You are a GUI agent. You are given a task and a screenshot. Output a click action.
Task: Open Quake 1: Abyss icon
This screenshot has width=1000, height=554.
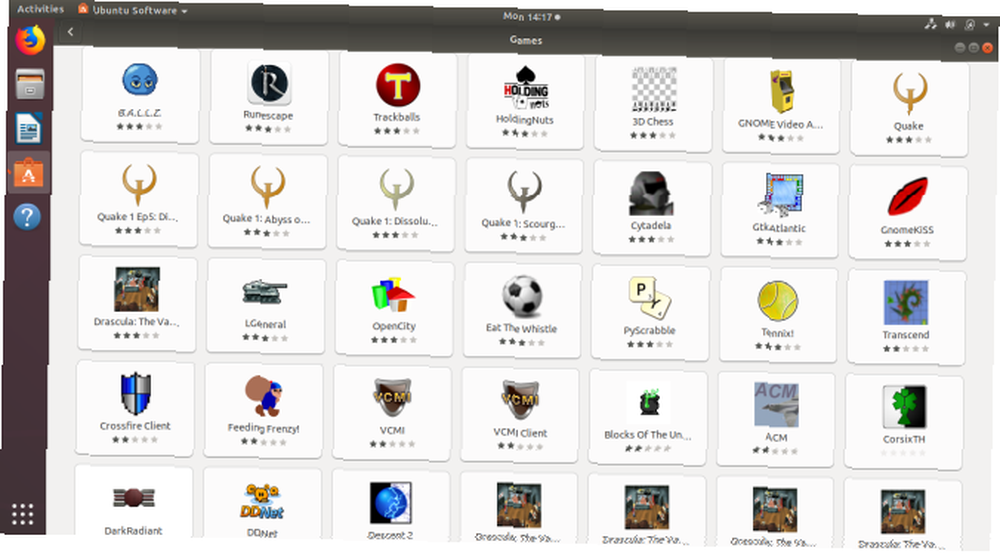pyautogui.click(x=267, y=187)
